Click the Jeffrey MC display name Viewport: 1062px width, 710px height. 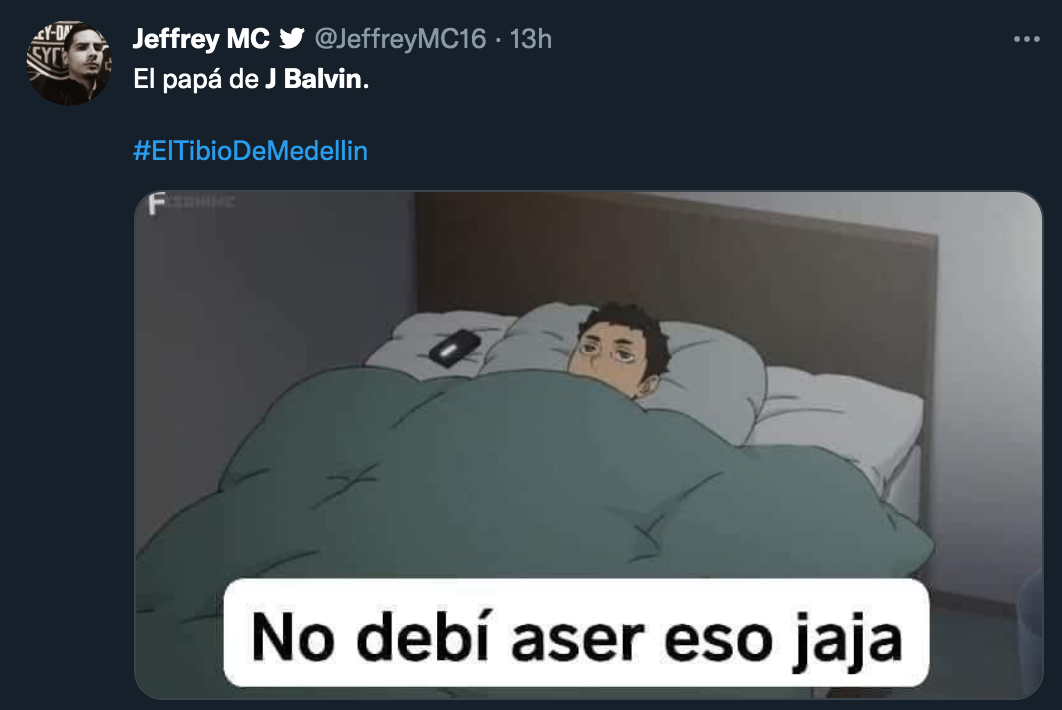[201, 39]
